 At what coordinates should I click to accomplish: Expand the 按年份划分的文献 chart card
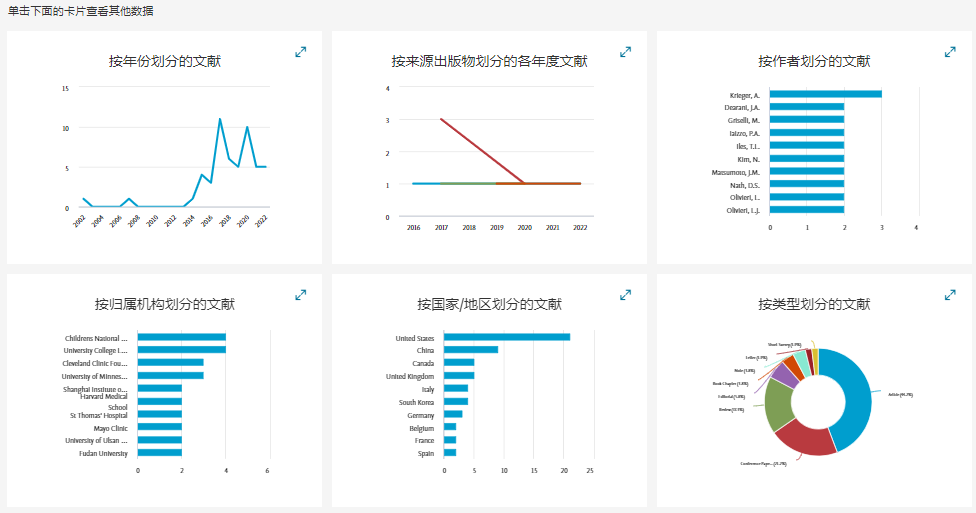(300, 52)
